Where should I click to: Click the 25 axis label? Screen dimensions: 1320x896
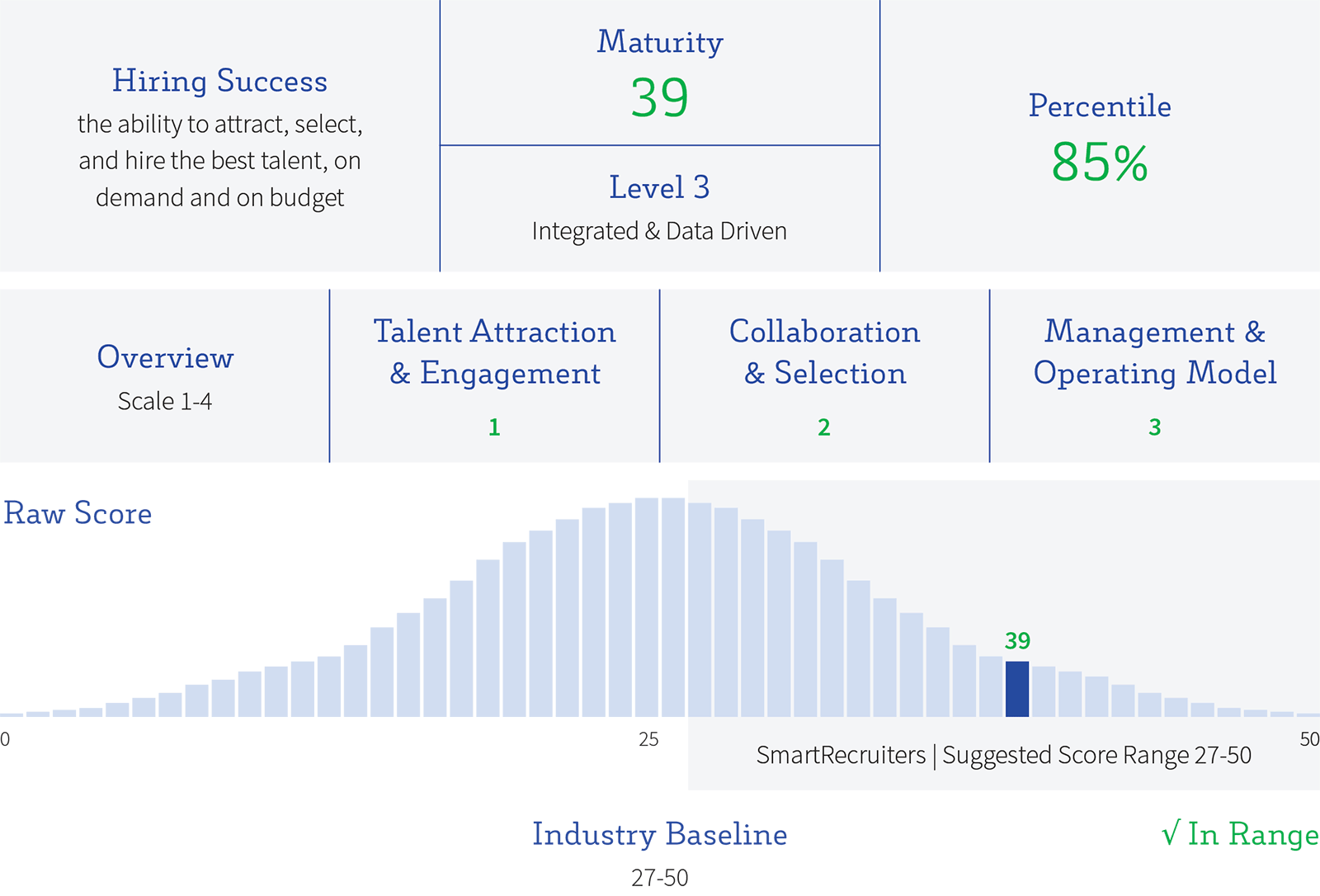(x=648, y=739)
